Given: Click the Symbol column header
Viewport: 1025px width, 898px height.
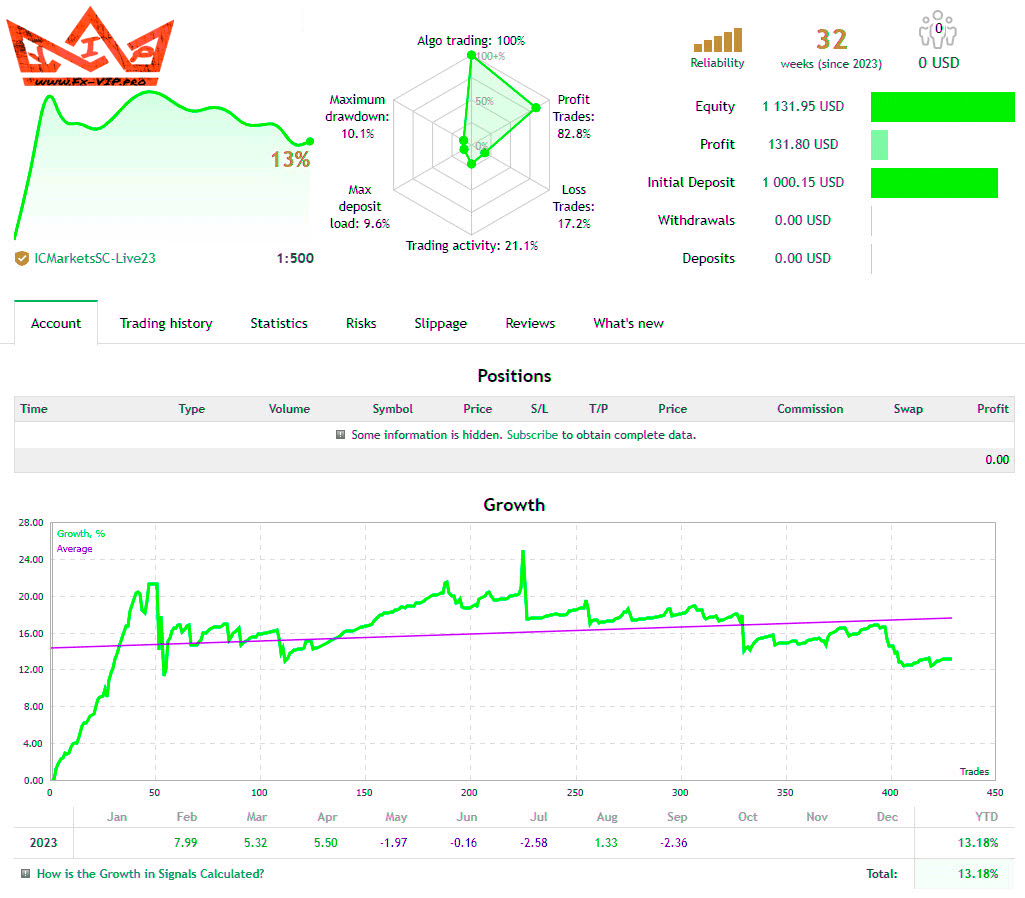Looking at the screenshot, I should coord(392,409).
